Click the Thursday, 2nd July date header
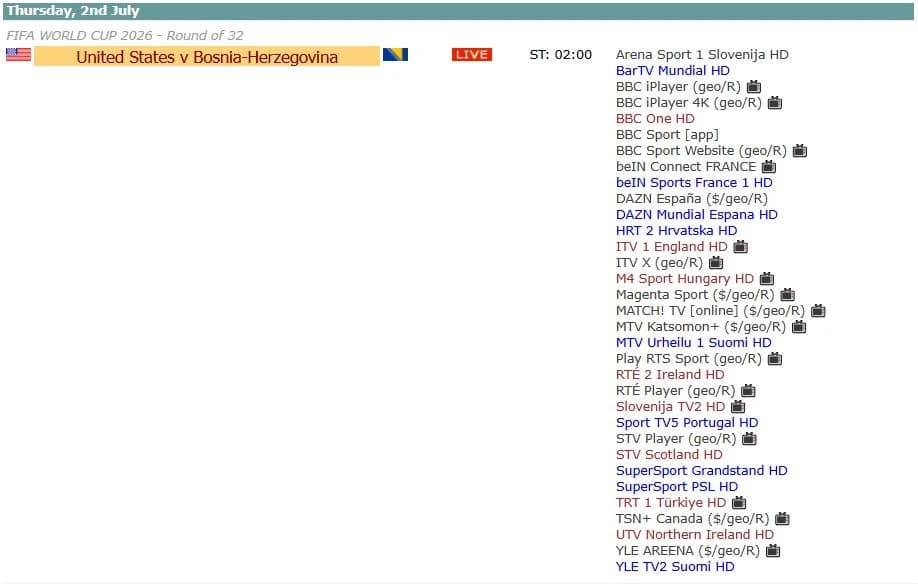 coord(73,11)
